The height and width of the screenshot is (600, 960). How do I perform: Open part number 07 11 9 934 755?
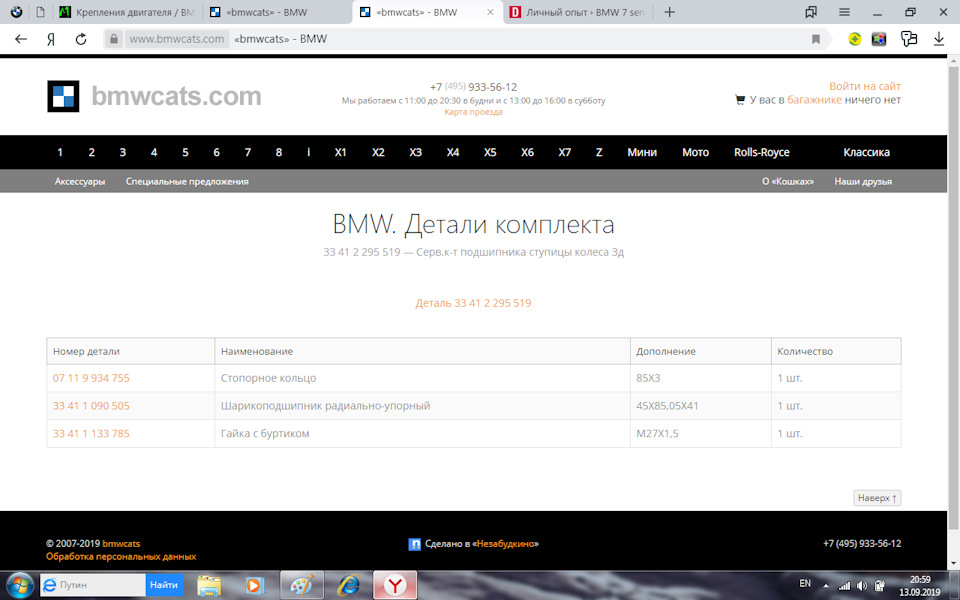click(x=90, y=378)
